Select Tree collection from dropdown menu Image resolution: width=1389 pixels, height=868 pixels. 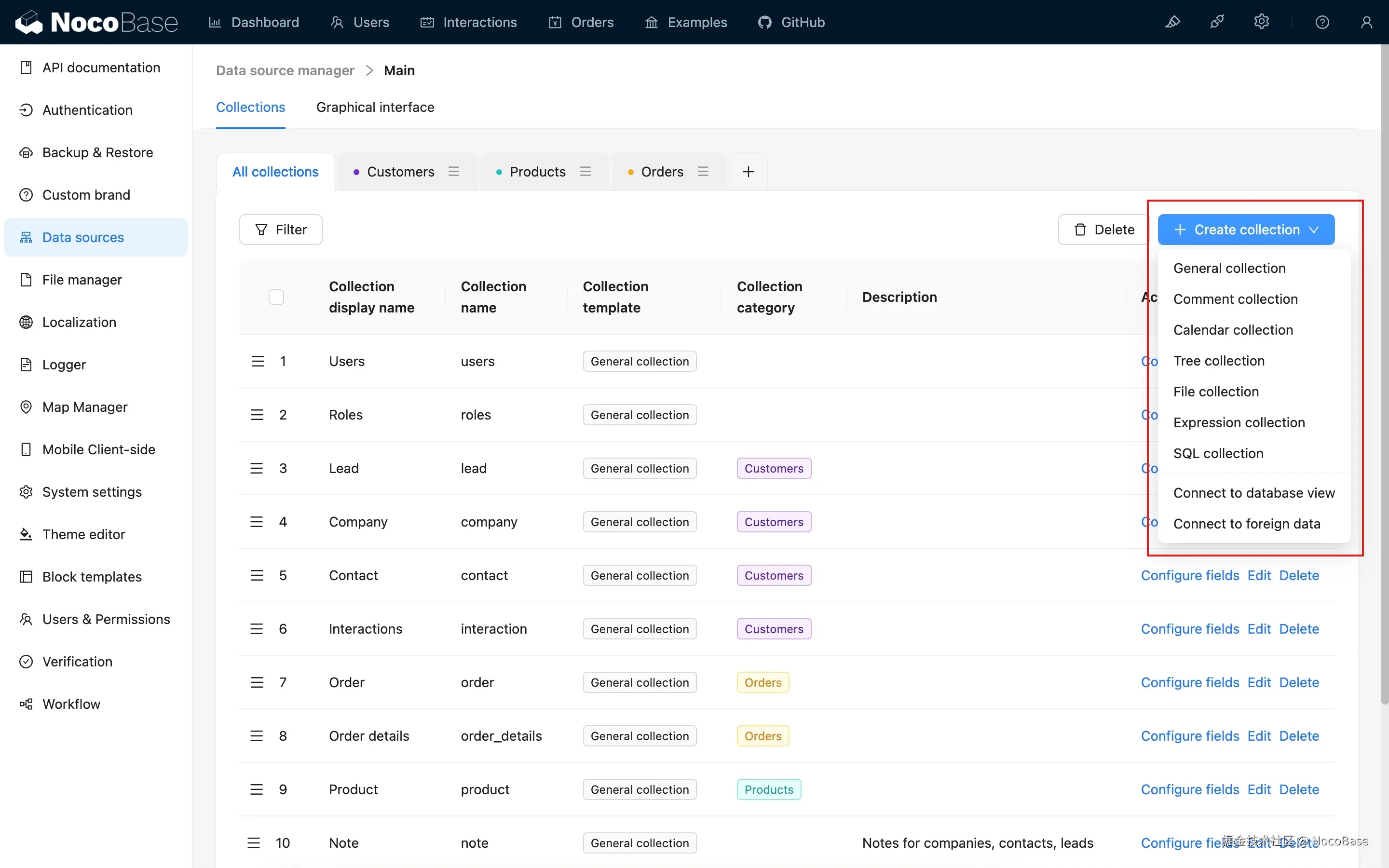pyautogui.click(x=1219, y=361)
